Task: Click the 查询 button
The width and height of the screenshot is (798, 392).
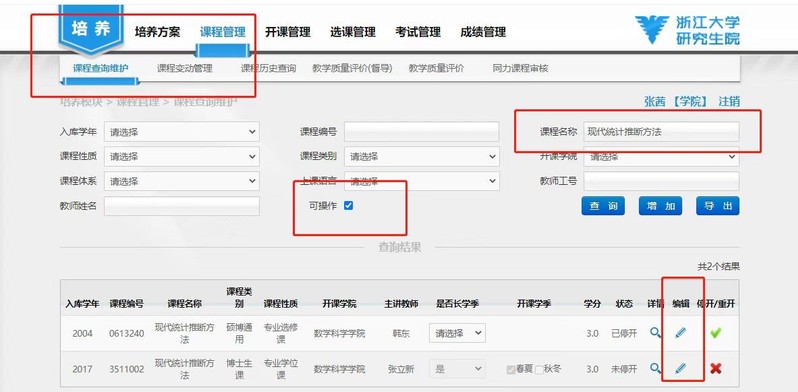Action: pyautogui.click(x=603, y=206)
